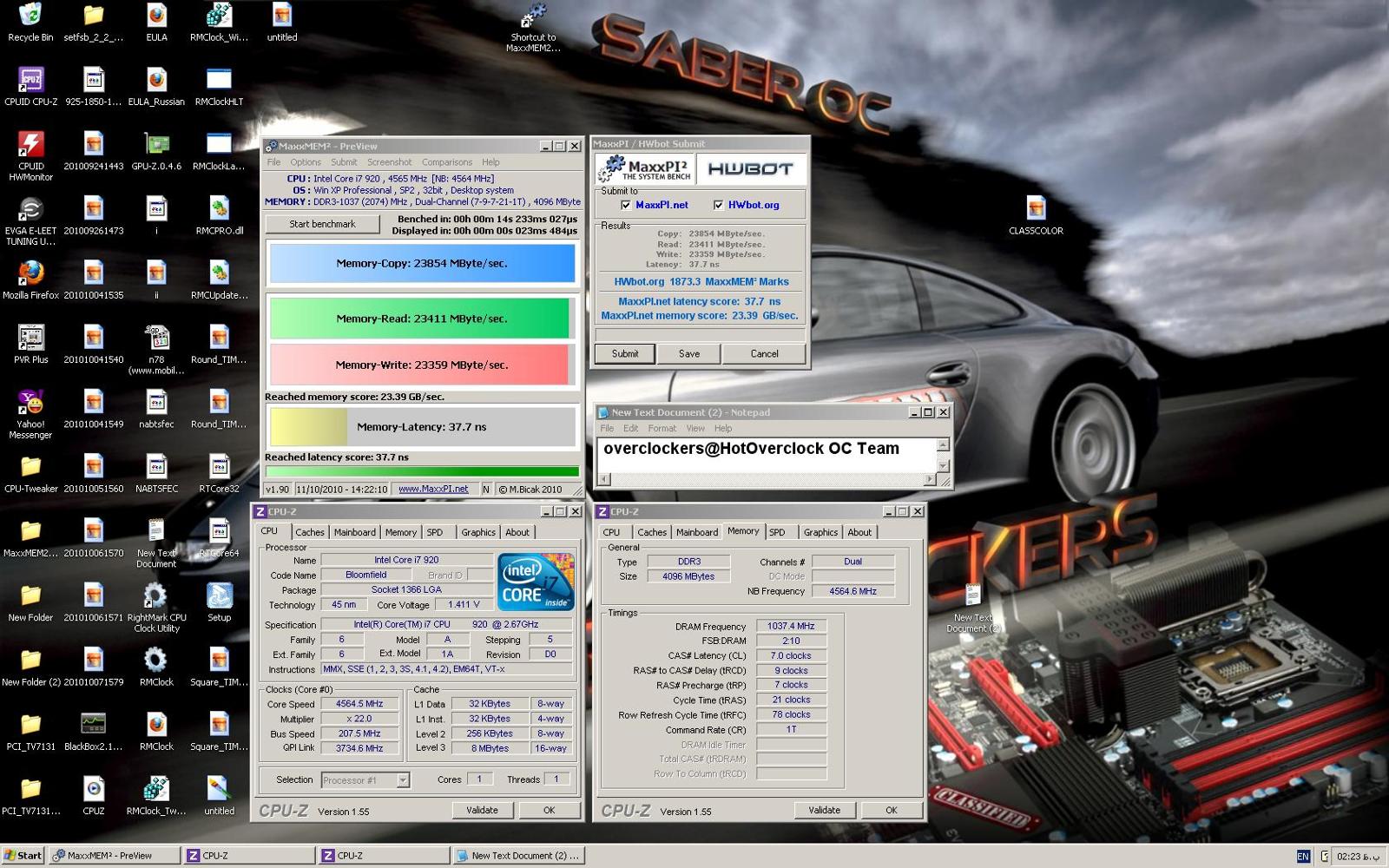Image resolution: width=1389 pixels, height=868 pixels.
Task: Open the Options menu in MaxxMEM²
Action: [x=306, y=162]
